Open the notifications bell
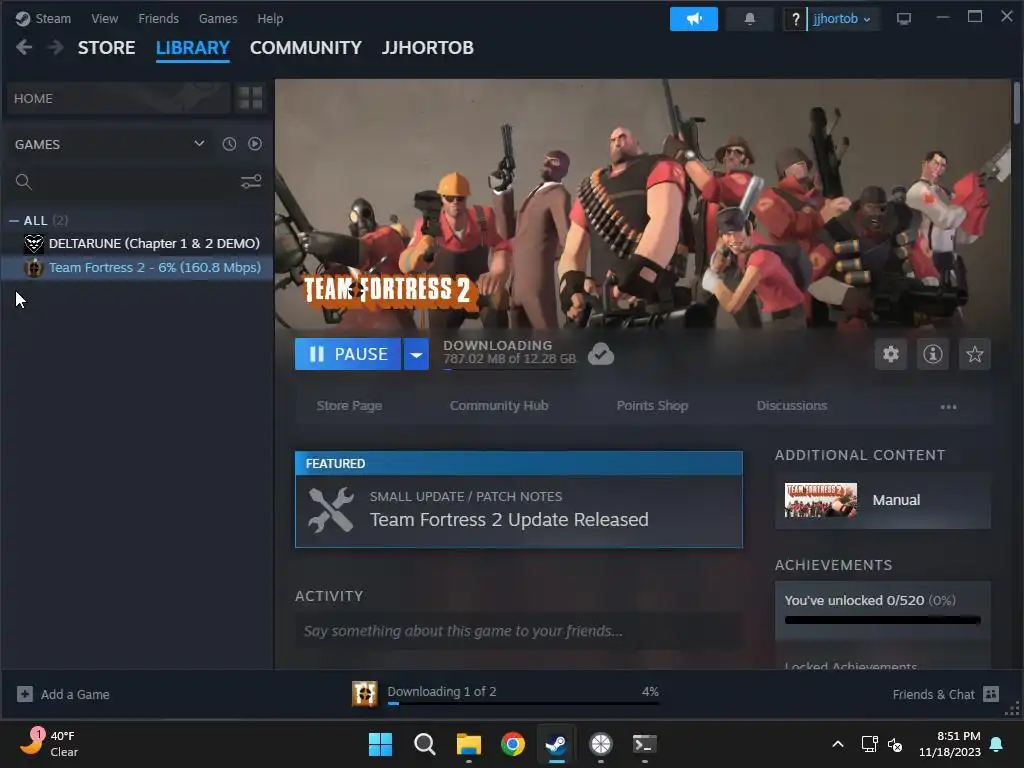The width and height of the screenshot is (1024, 768). click(x=750, y=19)
